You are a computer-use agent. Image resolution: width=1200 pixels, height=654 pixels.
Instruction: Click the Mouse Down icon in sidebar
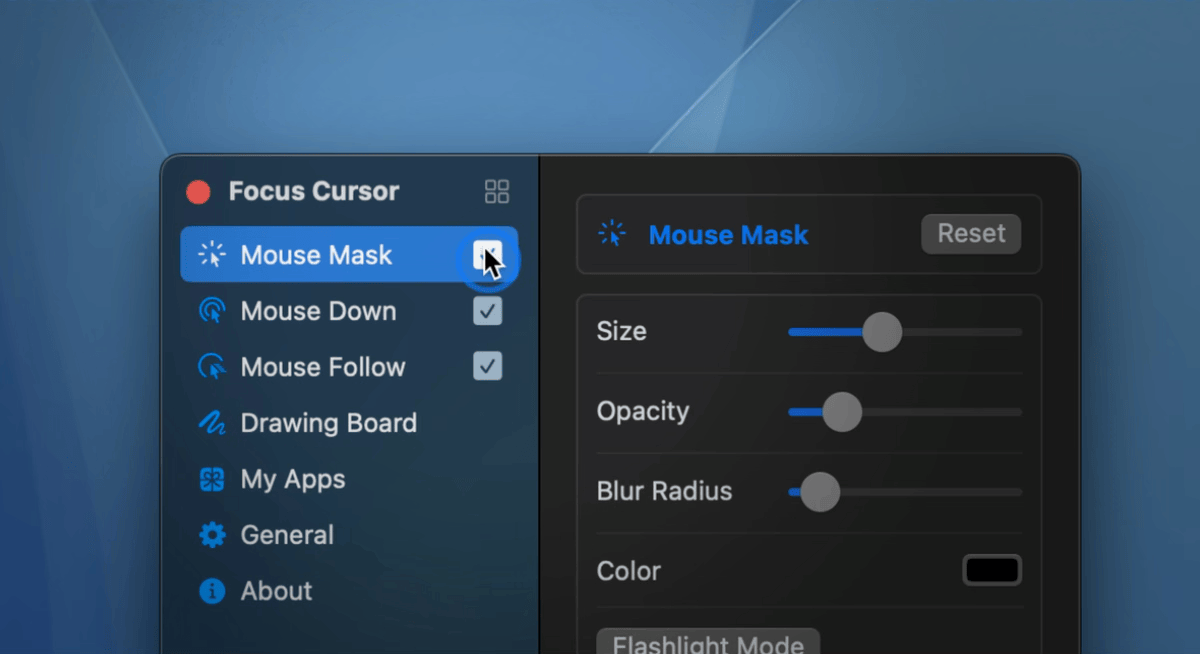click(x=212, y=311)
